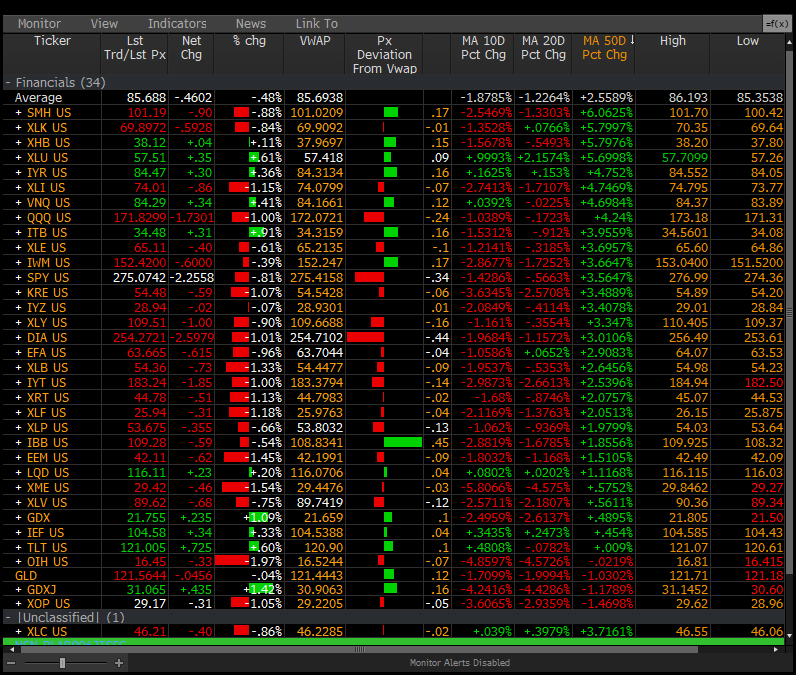The image size is (796, 675).
Task: Click the zoom slider handle
Action: [62, 663]
